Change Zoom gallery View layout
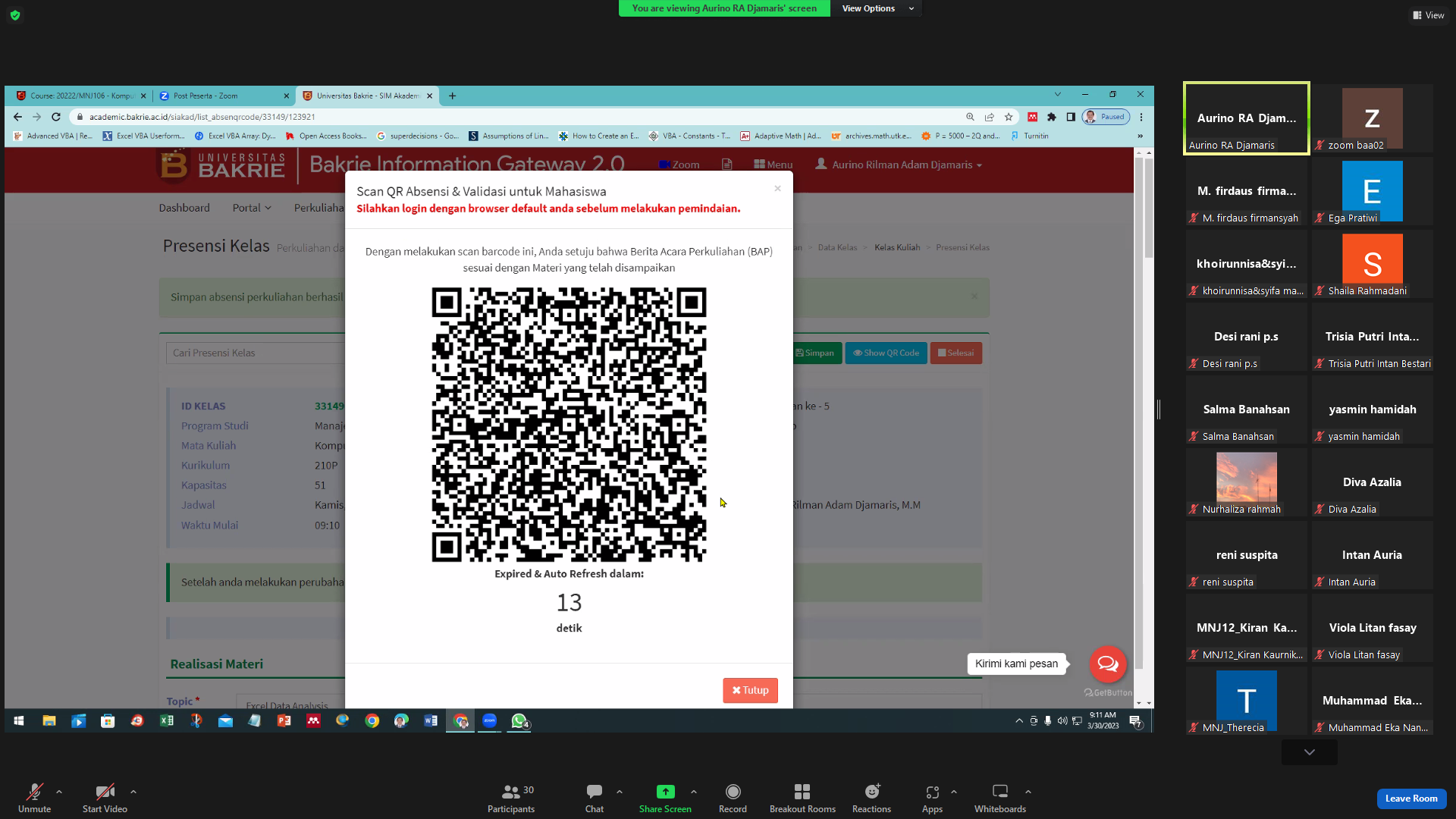 (x=1428, y=15)
